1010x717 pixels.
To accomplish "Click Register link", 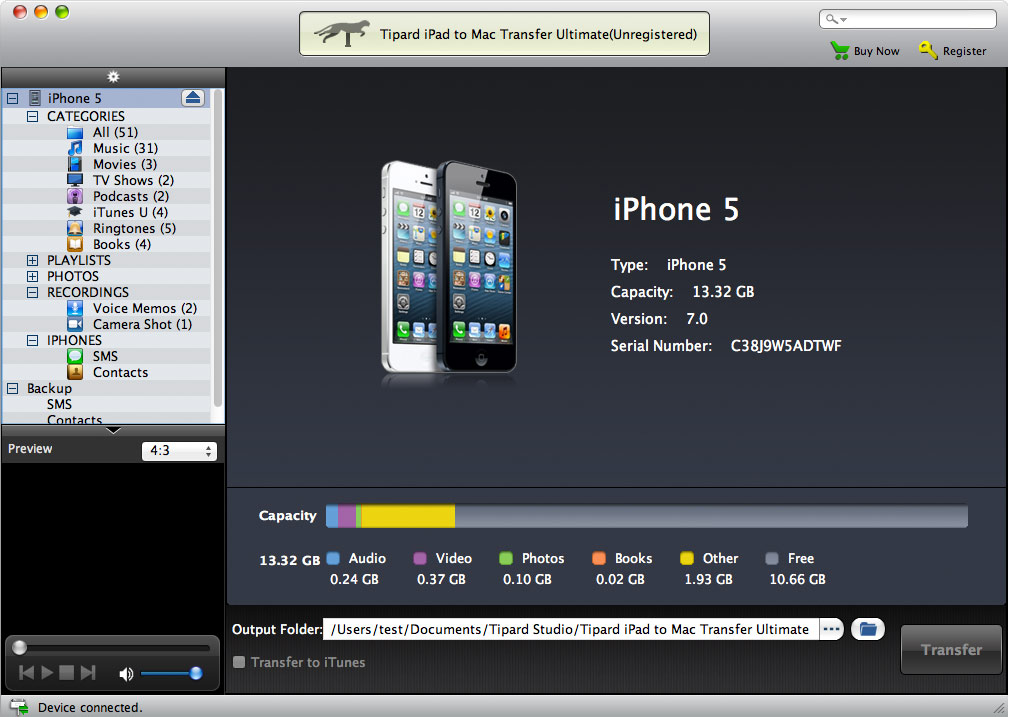I will [x=964, y=51].
